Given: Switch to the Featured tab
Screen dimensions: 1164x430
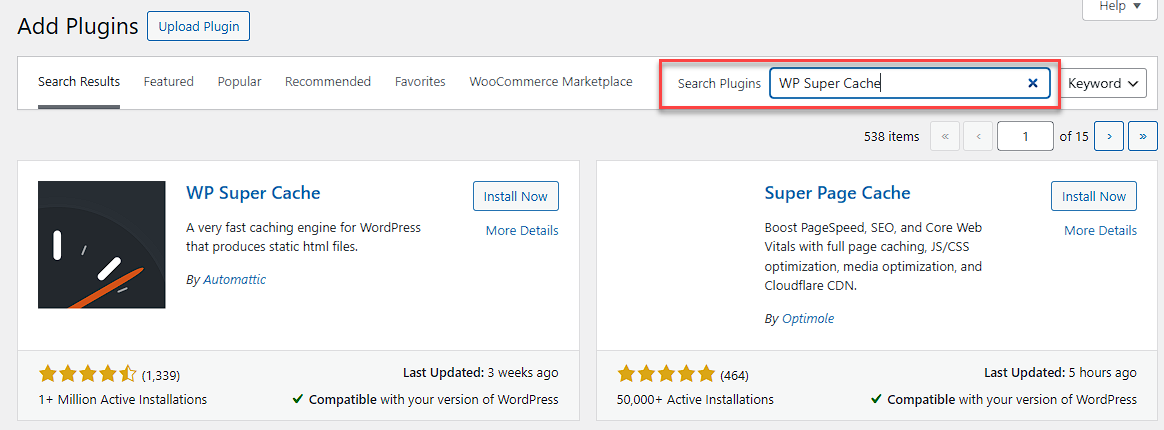Looking at the screenshot, I should coord(168,82).
